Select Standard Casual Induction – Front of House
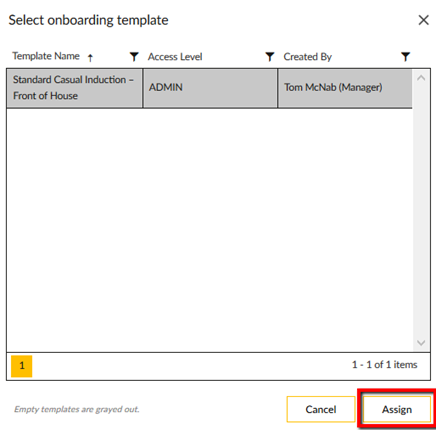Screen dimensions: 436x430 75,88
